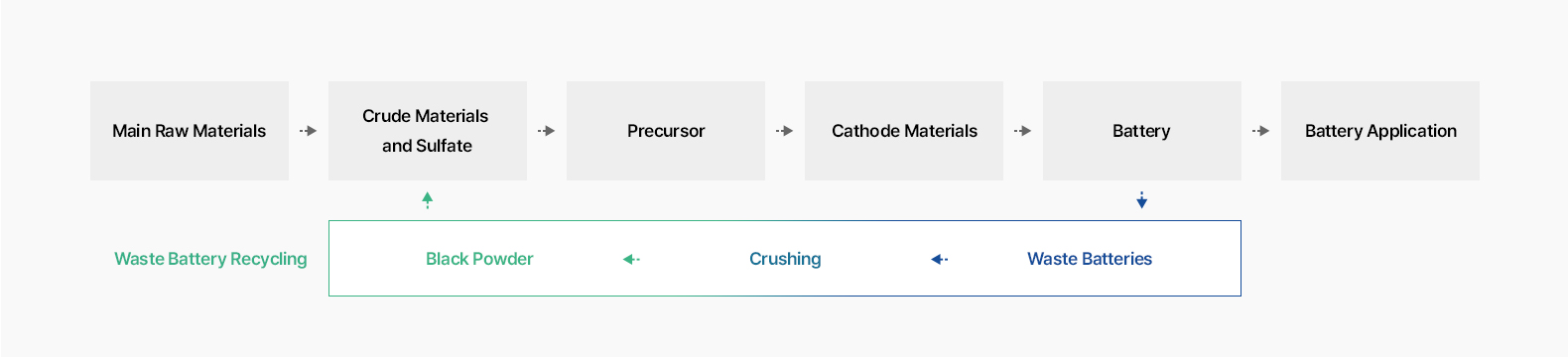This screenshot has width=1568, height=357.
Task: Click the Battery box
Action: tap(1142, 131)
